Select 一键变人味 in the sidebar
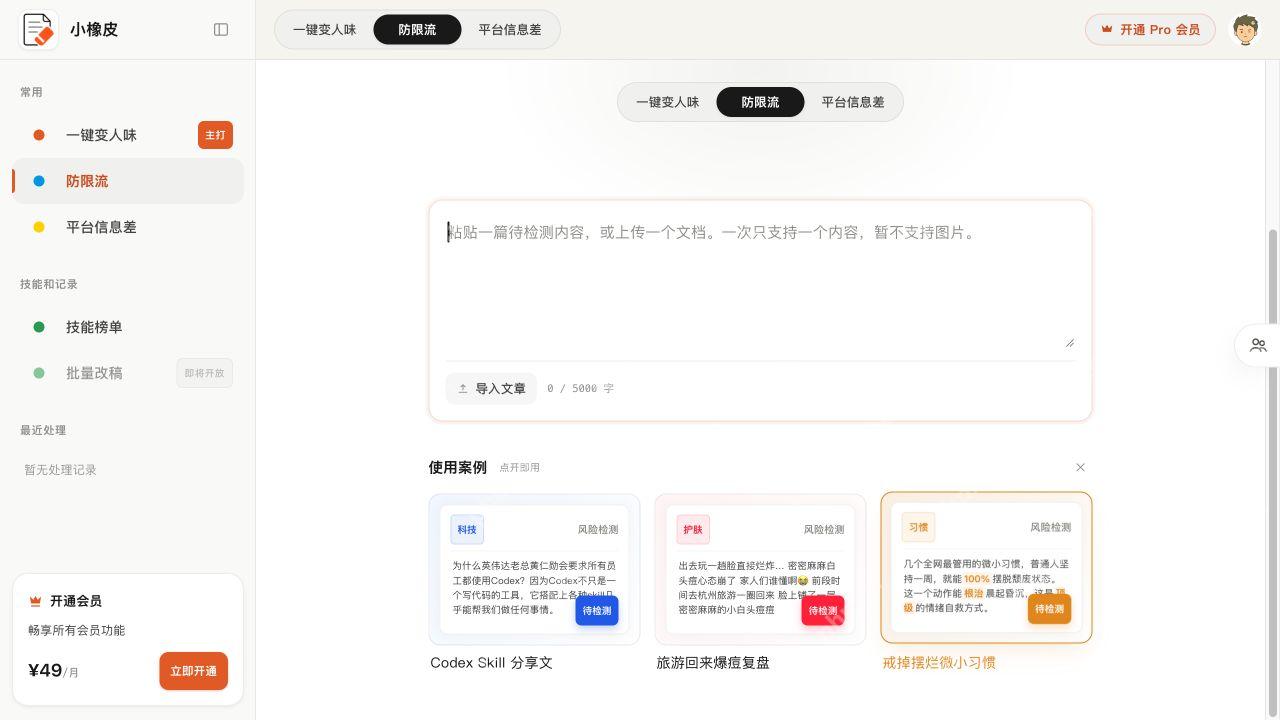 [128, 135]
